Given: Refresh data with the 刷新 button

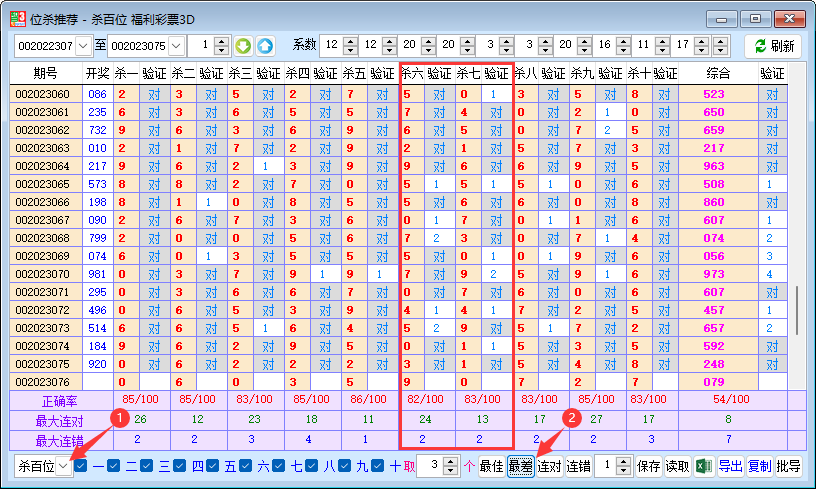Looking at the screenshot, I should (x=774, y=46).
